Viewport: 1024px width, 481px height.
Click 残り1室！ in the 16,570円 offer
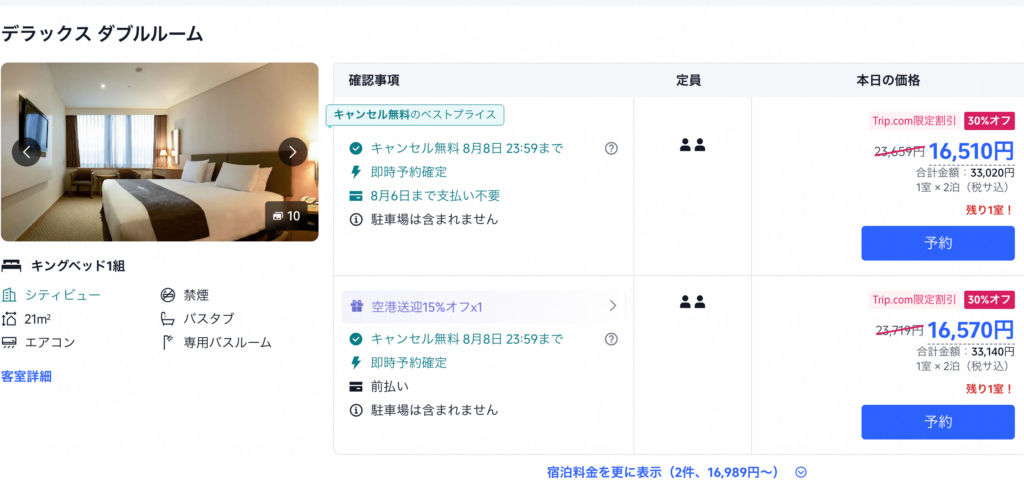(x=990, y=389)
